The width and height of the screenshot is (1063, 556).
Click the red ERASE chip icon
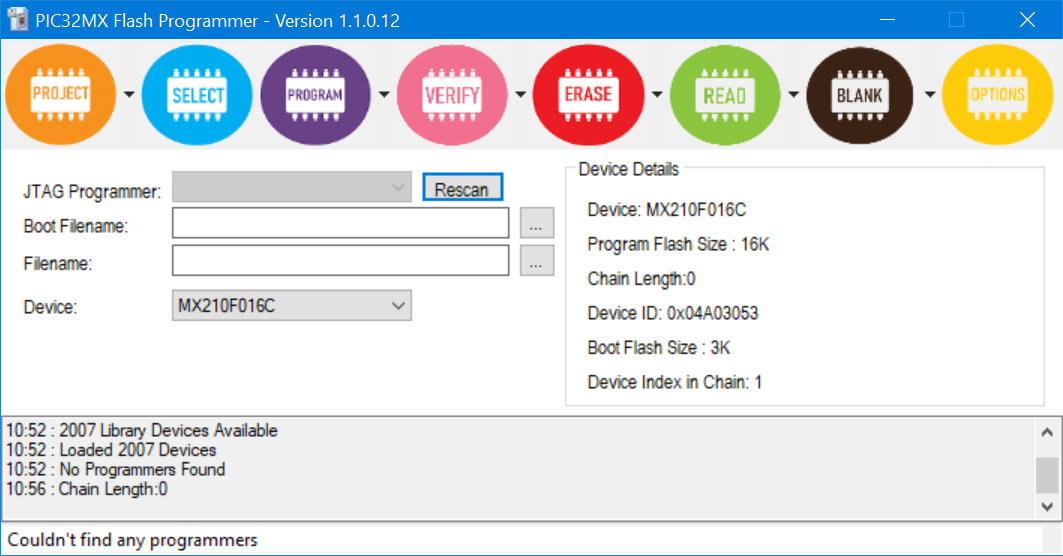[587, 95]
